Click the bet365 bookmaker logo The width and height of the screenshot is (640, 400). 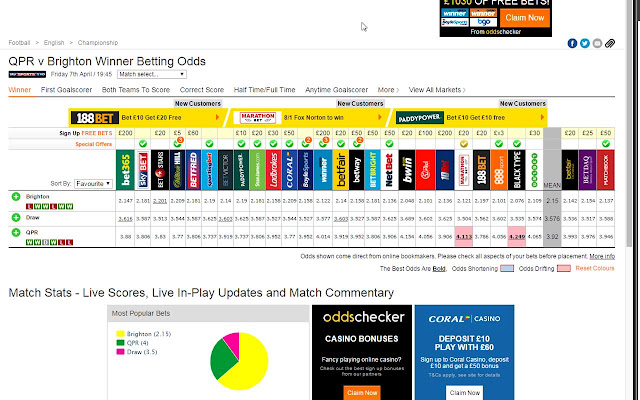click(x=125, y=170)
